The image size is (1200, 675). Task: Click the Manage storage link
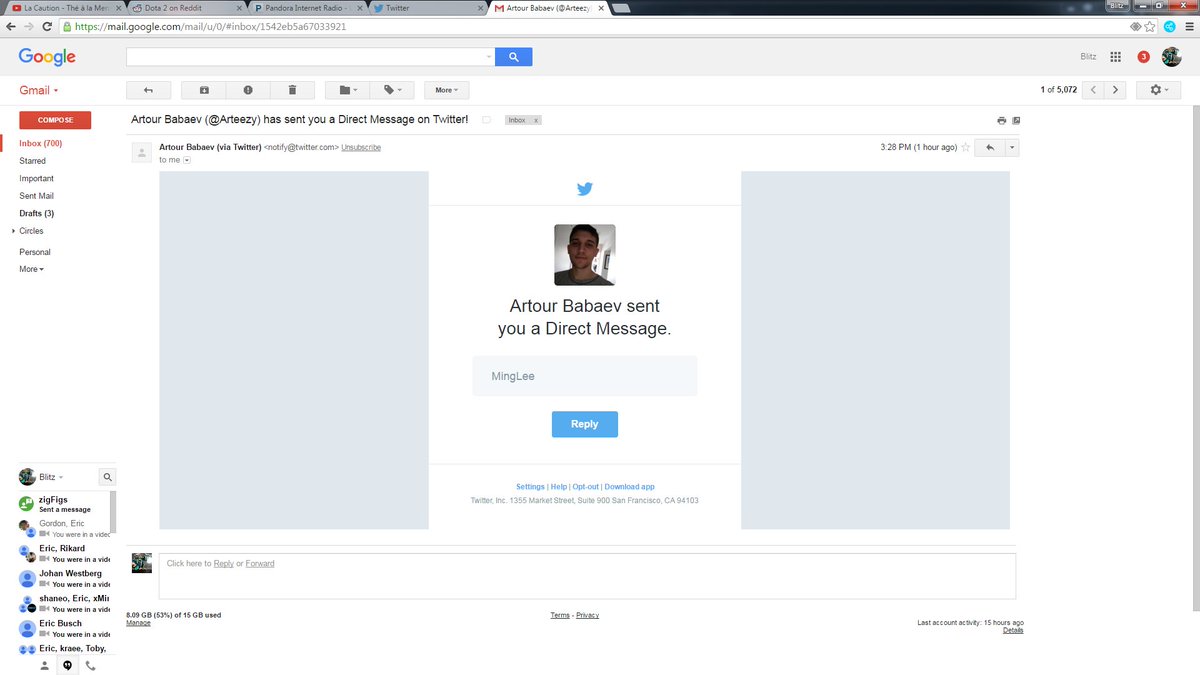(x=138, y=623)
